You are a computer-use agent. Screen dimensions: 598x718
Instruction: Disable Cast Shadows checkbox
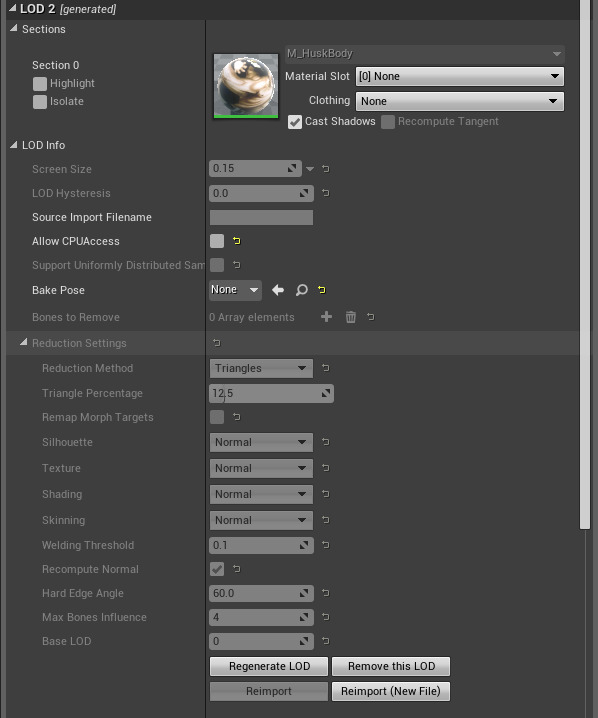(x=295, y=122)
